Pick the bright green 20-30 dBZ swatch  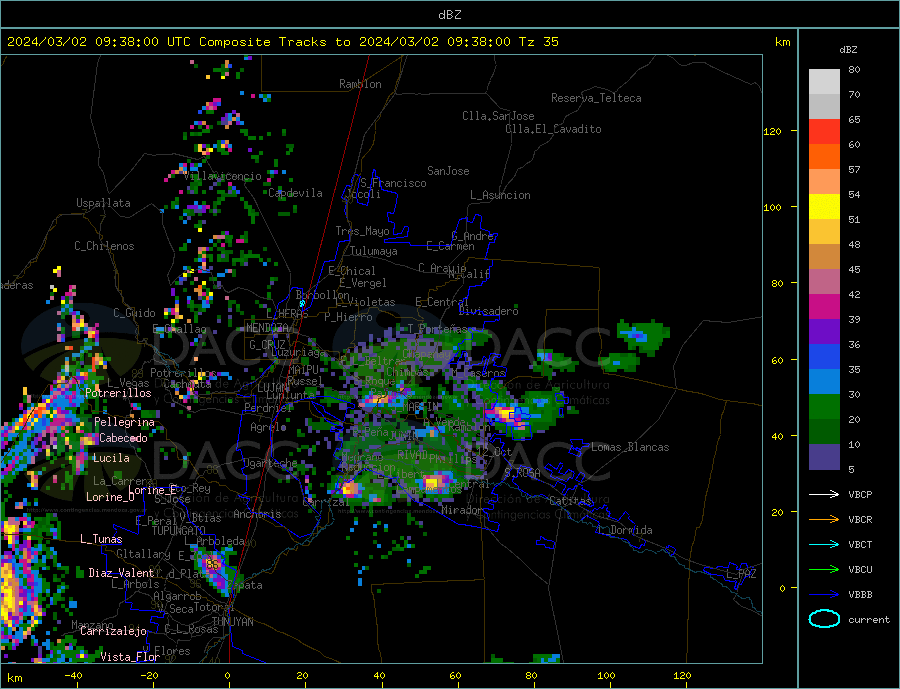tap(824, 407)
